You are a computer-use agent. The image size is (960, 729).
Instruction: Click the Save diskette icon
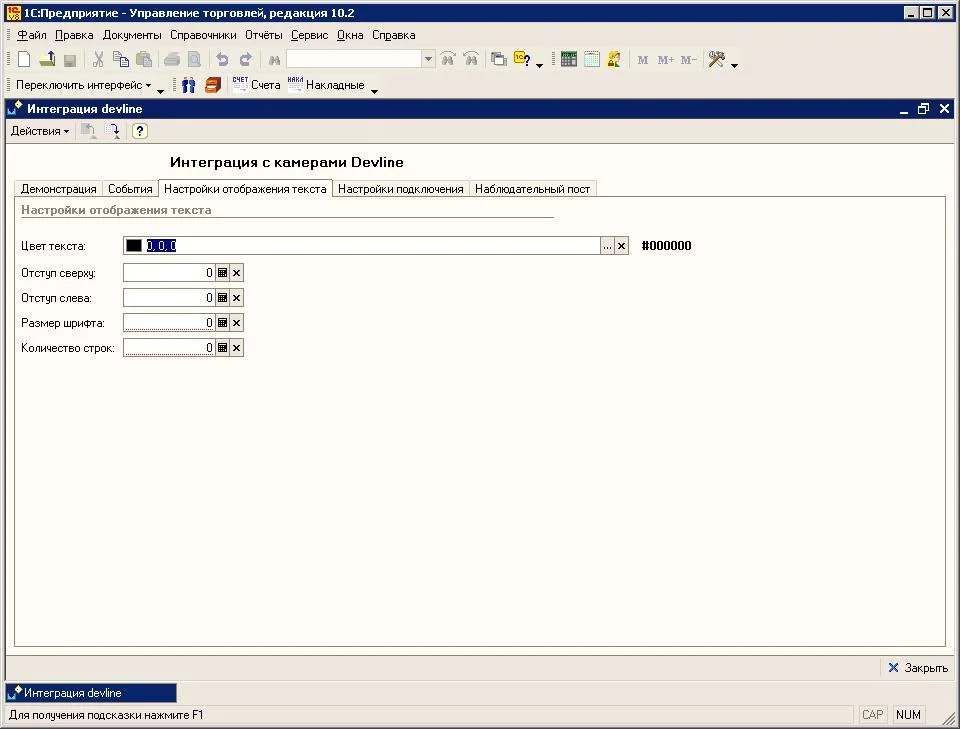70,60
